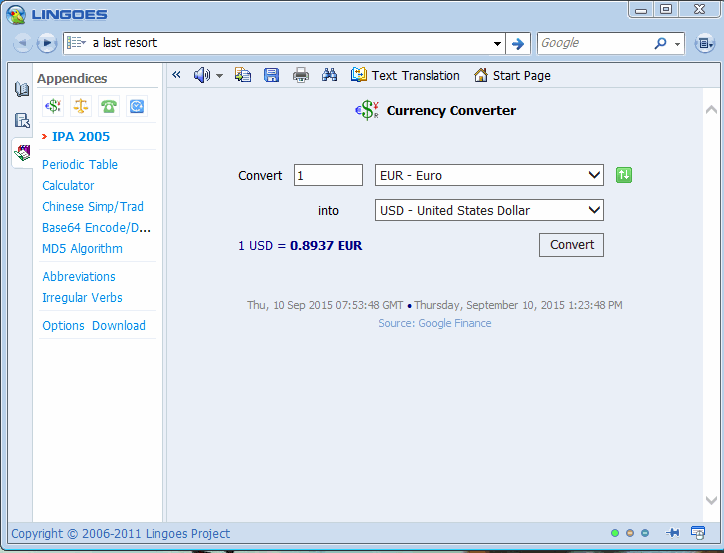Click the copy content toolbar icon
Screen dimensions: 724x553
(x=243, y=75)
